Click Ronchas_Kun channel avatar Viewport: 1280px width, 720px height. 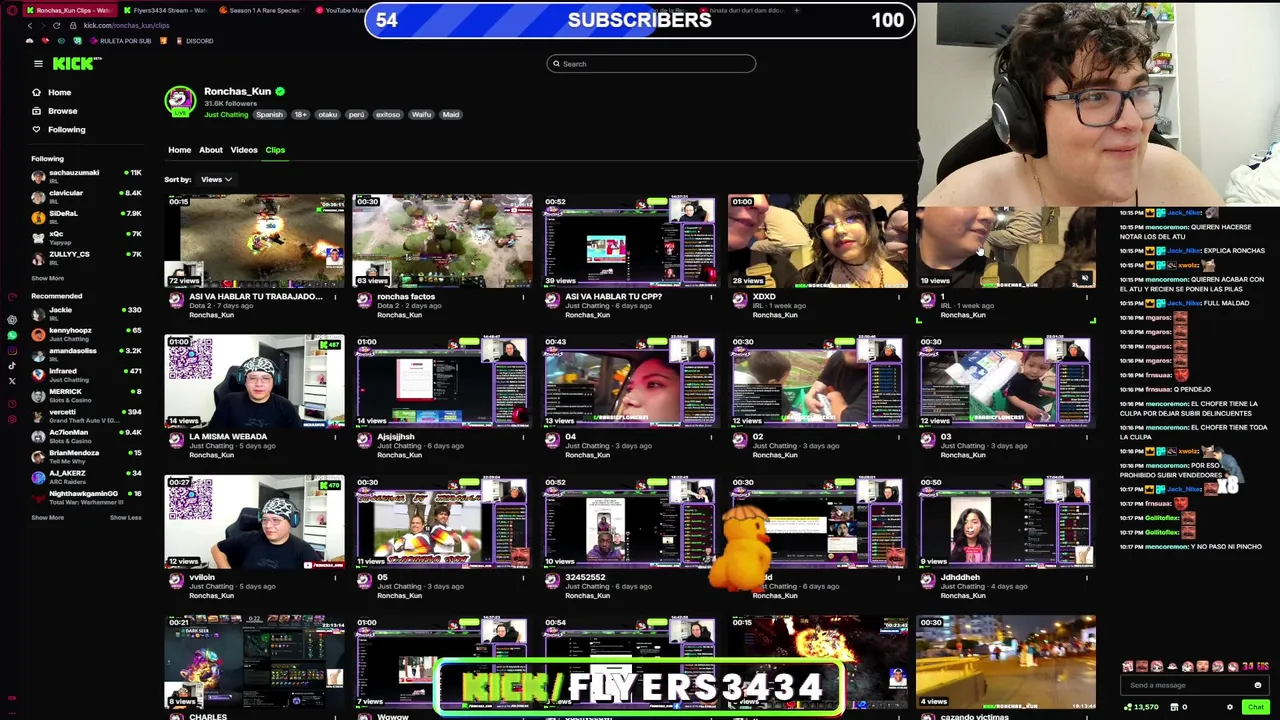pyautogui.click(x=180, y=100)
